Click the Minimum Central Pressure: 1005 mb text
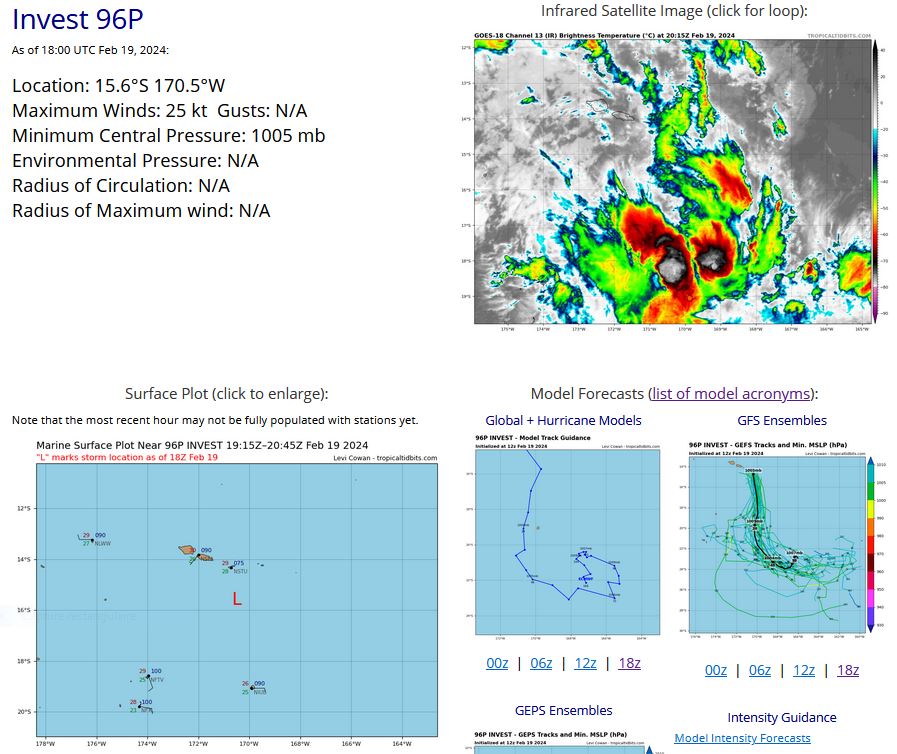The width and height of the screenshot is (897, 754). pyautogui.click(x=169, y=136)
